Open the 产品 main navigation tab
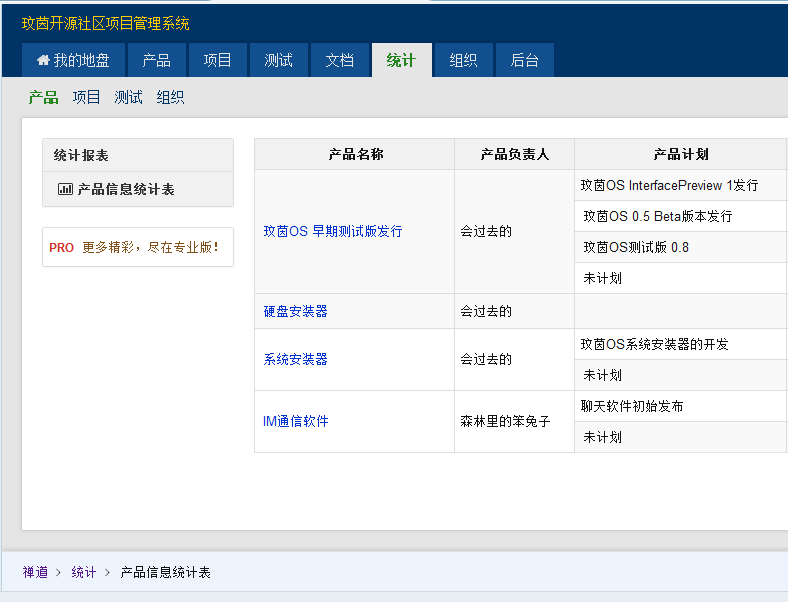This screenshot has height=602, width=788. [x=156, y=60]
